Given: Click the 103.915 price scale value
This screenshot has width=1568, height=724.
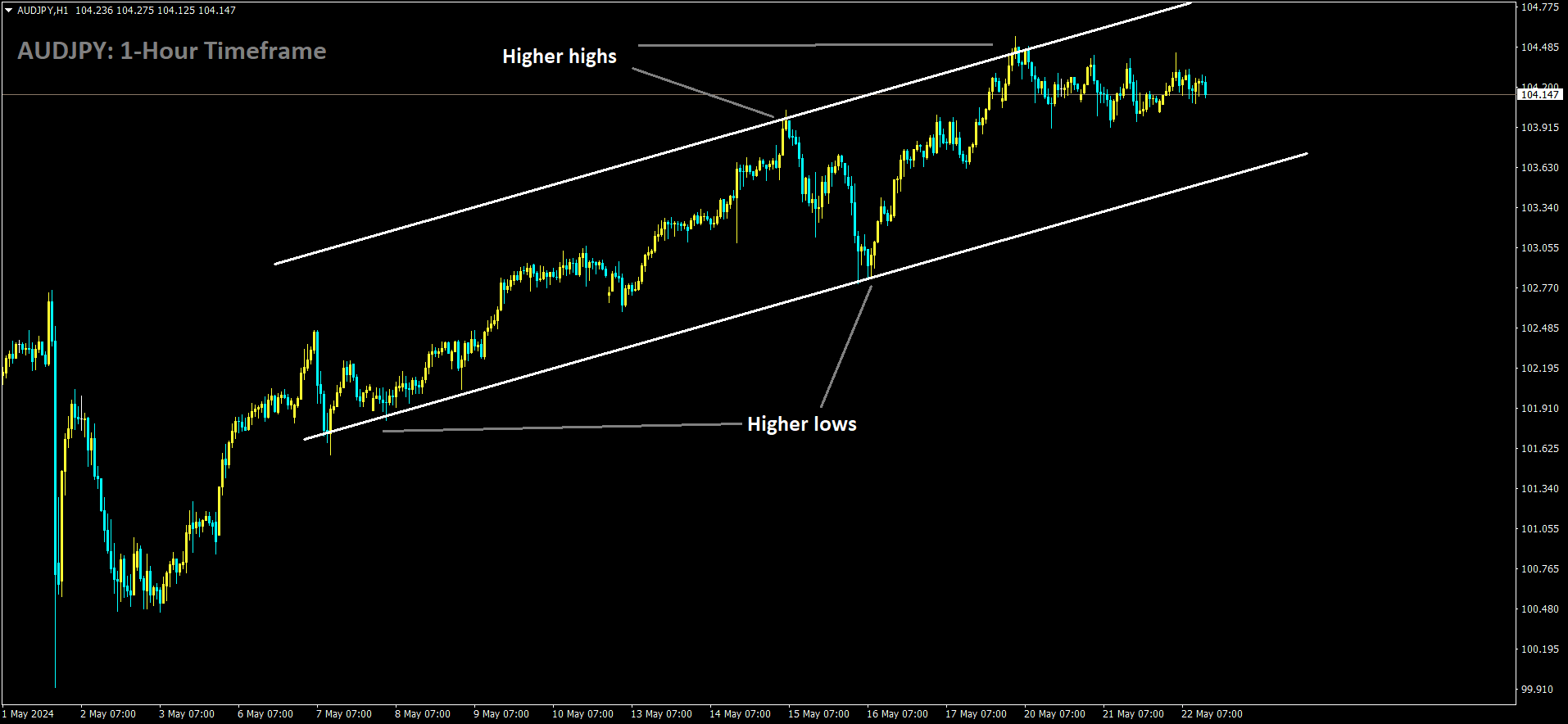Looking at the screenshot, I should pyautogui.click(x=1540, y=128).
